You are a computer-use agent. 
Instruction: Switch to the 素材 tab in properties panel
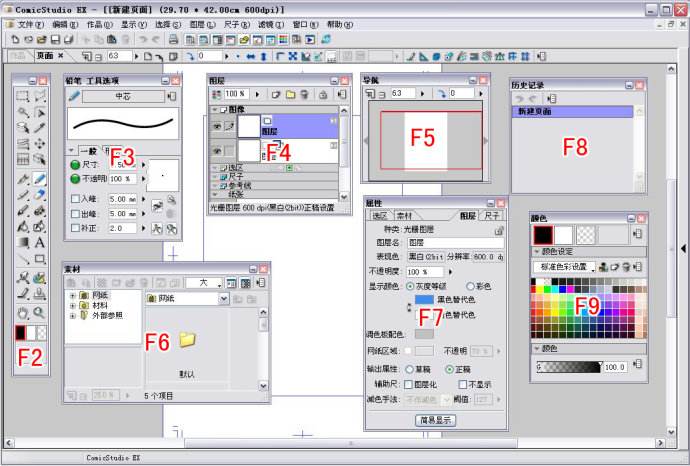tap(403, 215)
